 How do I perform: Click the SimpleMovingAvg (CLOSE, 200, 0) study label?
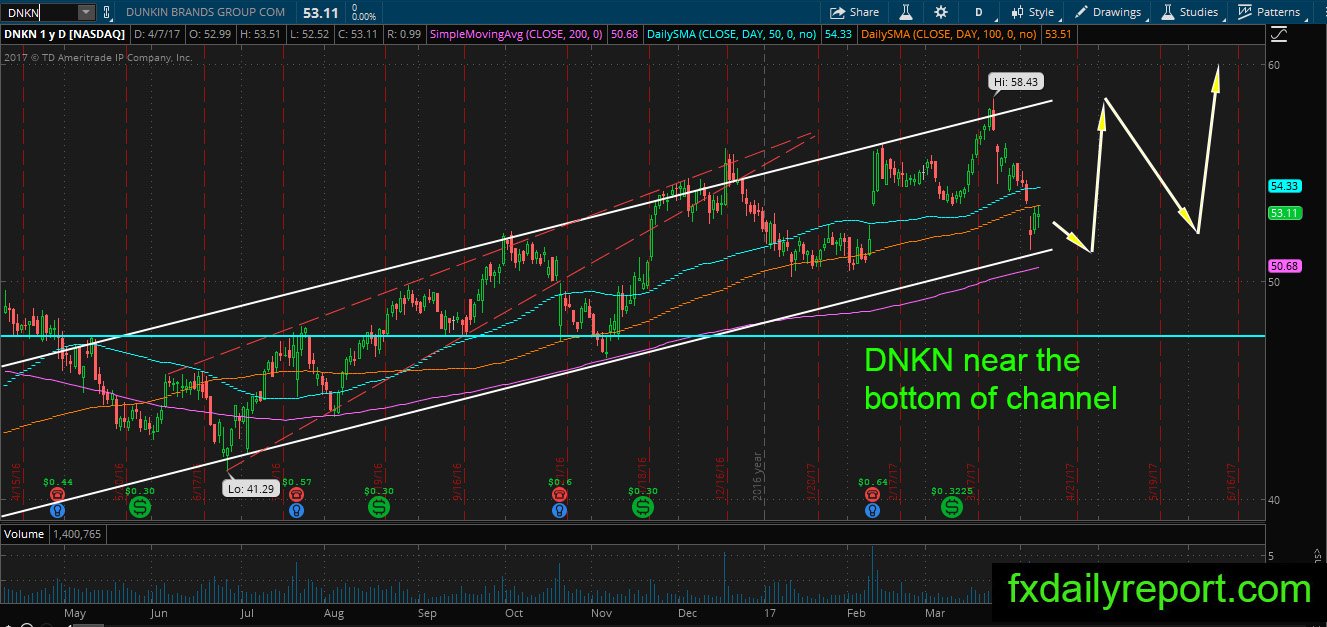517,35
